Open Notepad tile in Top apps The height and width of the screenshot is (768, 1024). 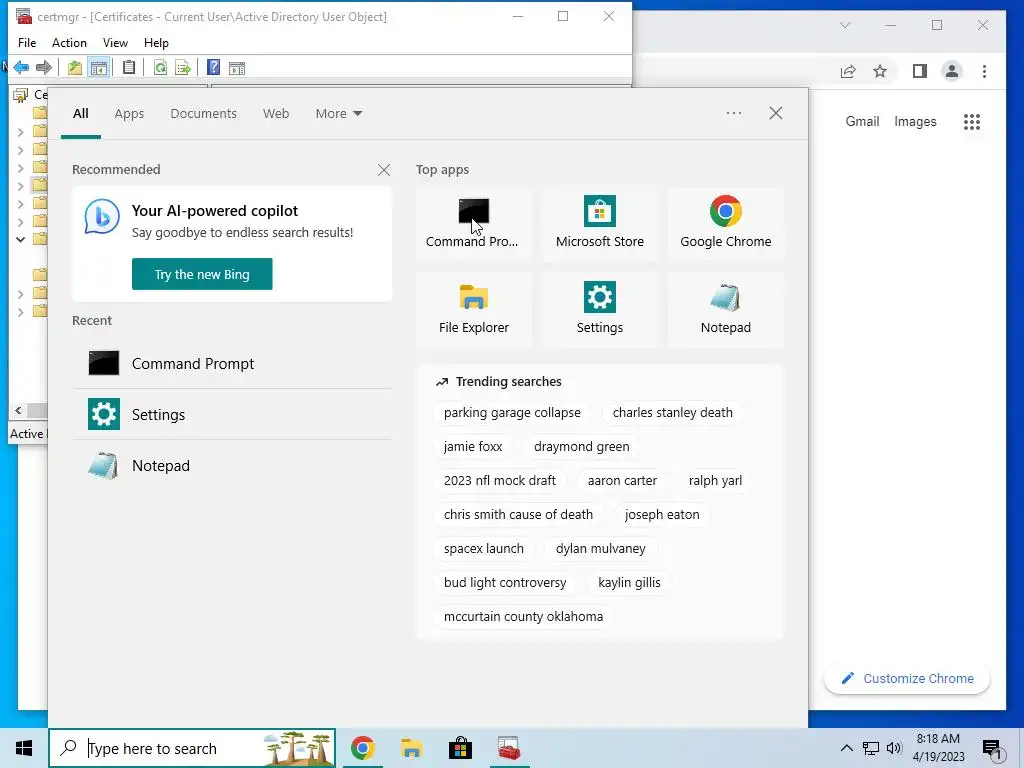point(726,309)
